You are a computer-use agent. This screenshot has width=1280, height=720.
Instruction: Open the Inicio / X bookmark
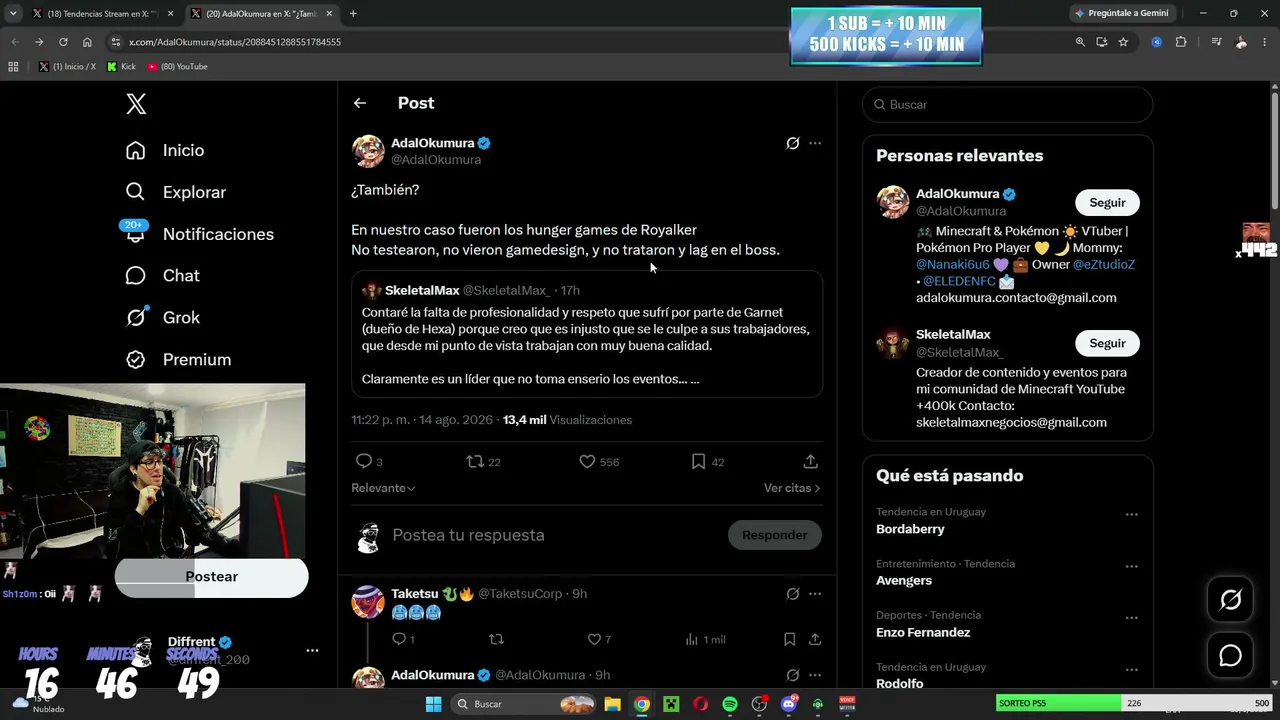click(x=68, y=67)
